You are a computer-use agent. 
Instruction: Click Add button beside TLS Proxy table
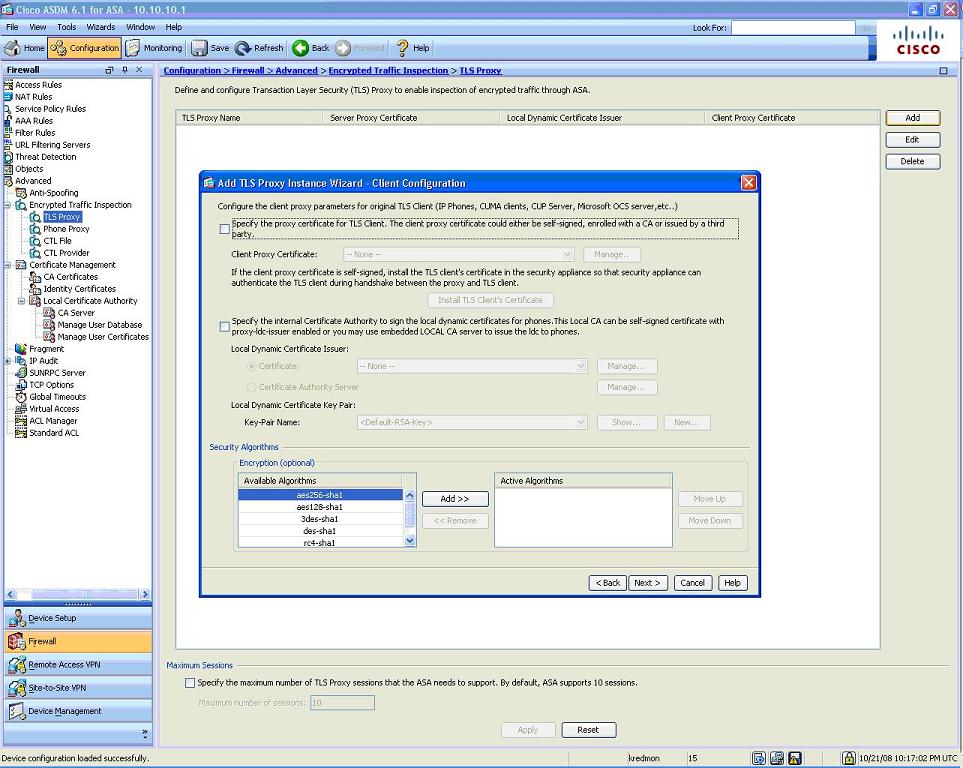(x=913, y=118)
